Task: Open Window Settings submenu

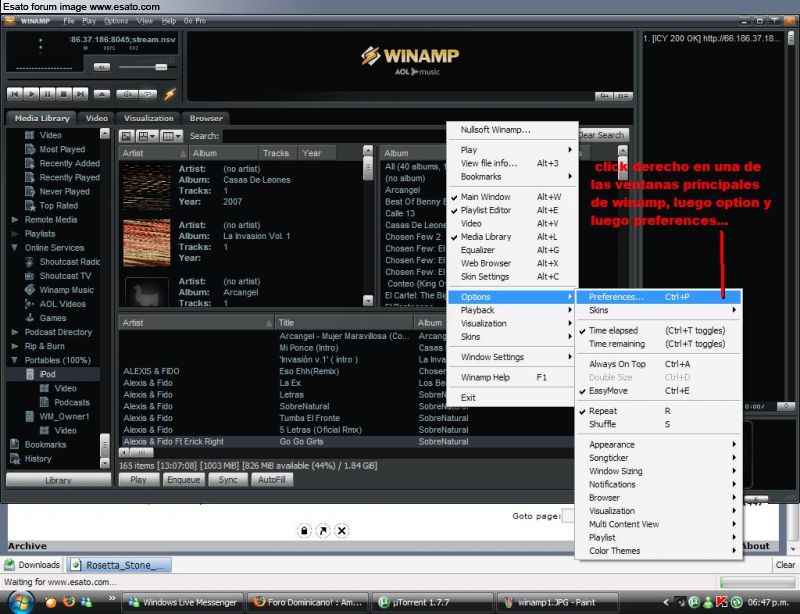Action: (512, 357)
